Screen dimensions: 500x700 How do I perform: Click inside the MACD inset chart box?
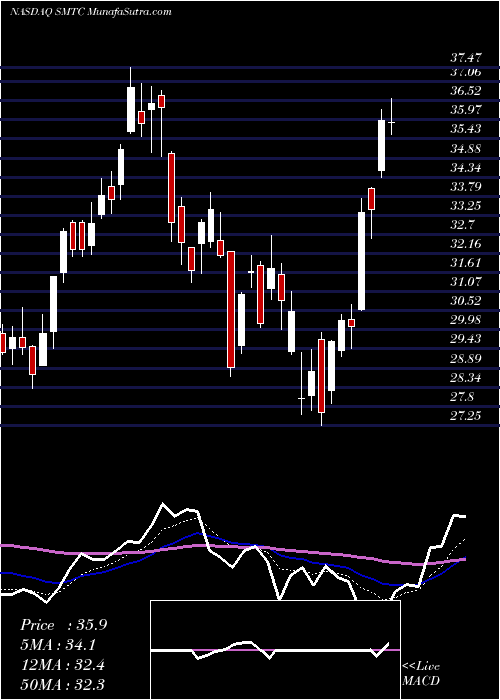coord(275,650)
